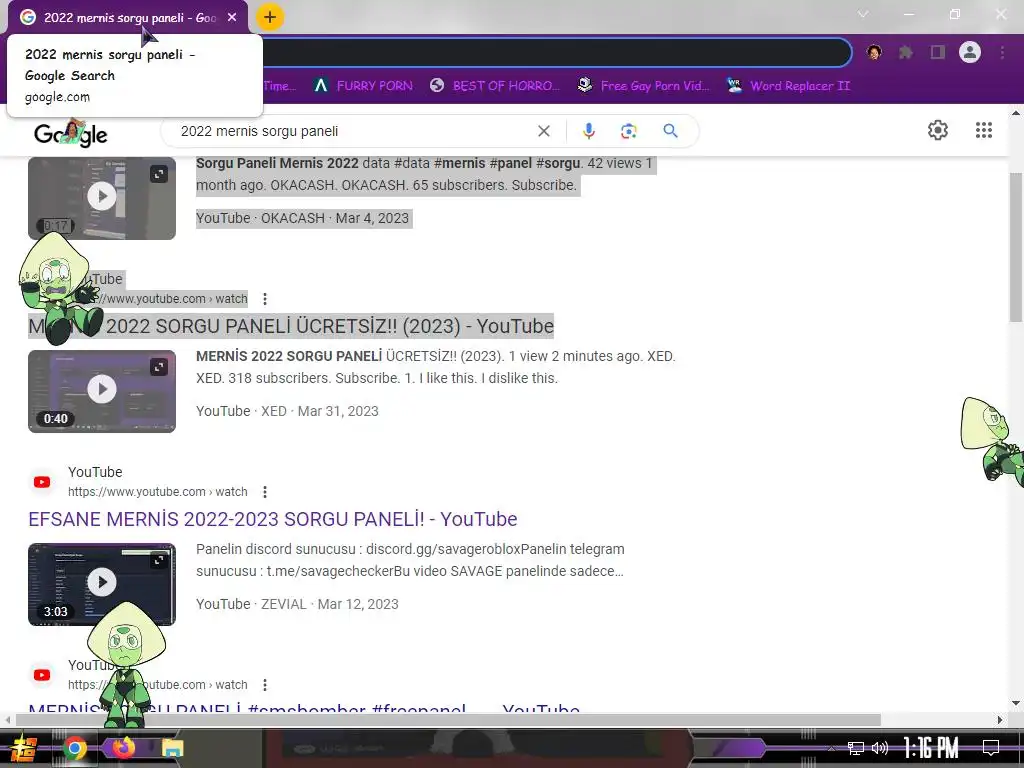Open options for the ÜCRETSİZ result
Viewport: 1024px width, 768px height.
click(264, 299)
